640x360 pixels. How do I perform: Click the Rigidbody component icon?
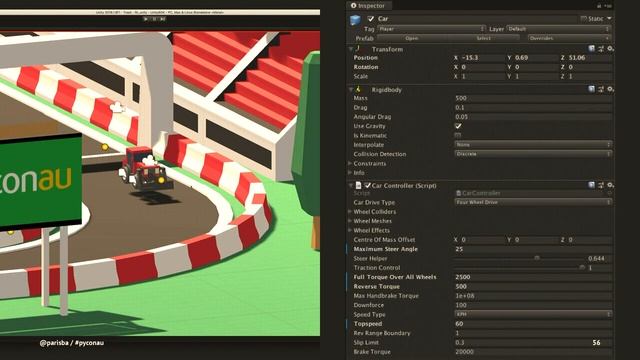coord(358,89)
